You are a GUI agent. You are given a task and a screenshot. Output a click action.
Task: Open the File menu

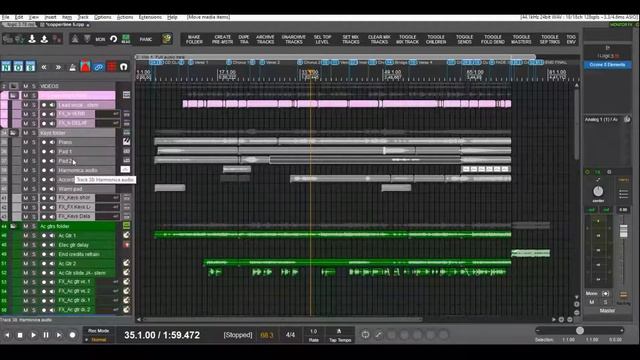[5, 17]
